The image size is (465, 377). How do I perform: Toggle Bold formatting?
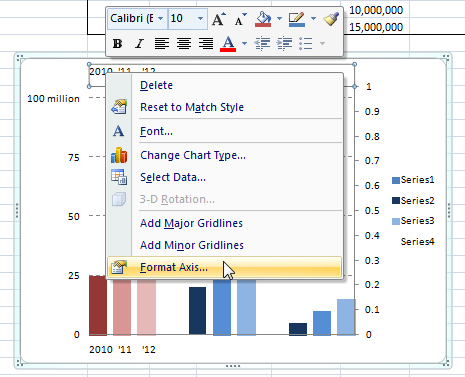click(117, 44)
